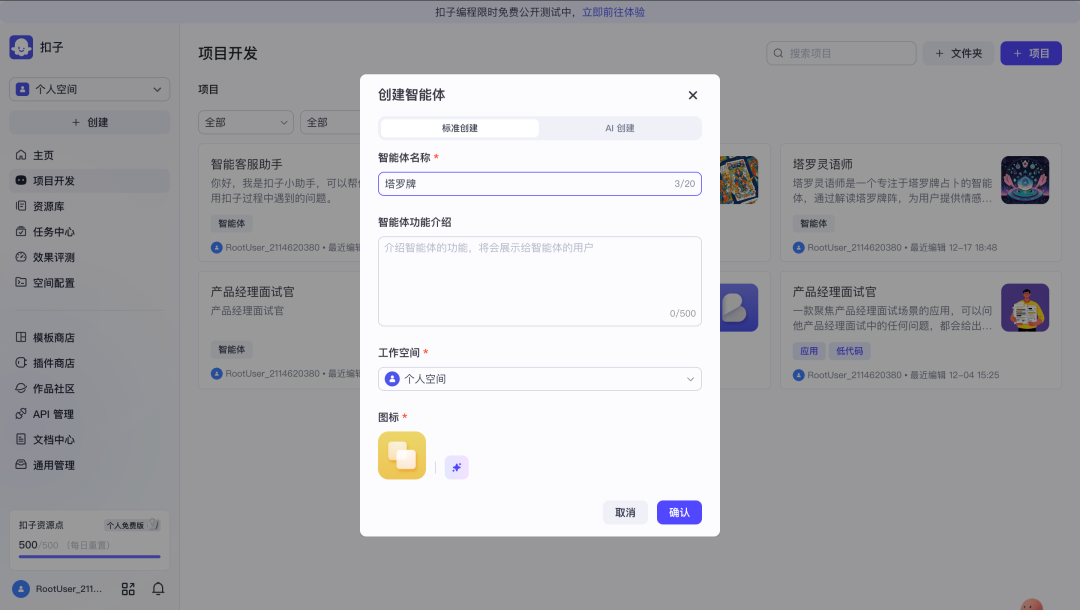Viewport: 1080px width, 610px height.
Task: Click the 作品社区 icon
Action: pyautogui.click(x=21, y=388)
